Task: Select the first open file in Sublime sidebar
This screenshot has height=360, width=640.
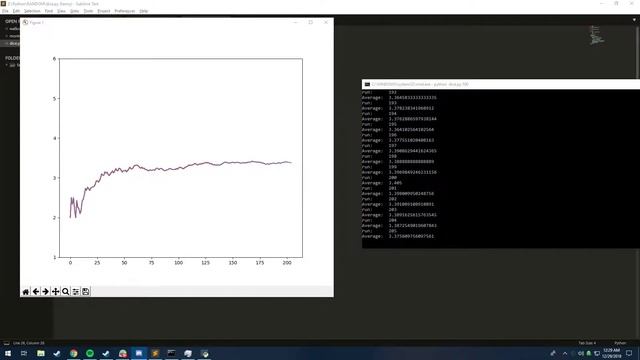Action: pyautogui.click(x=11, y=29)
